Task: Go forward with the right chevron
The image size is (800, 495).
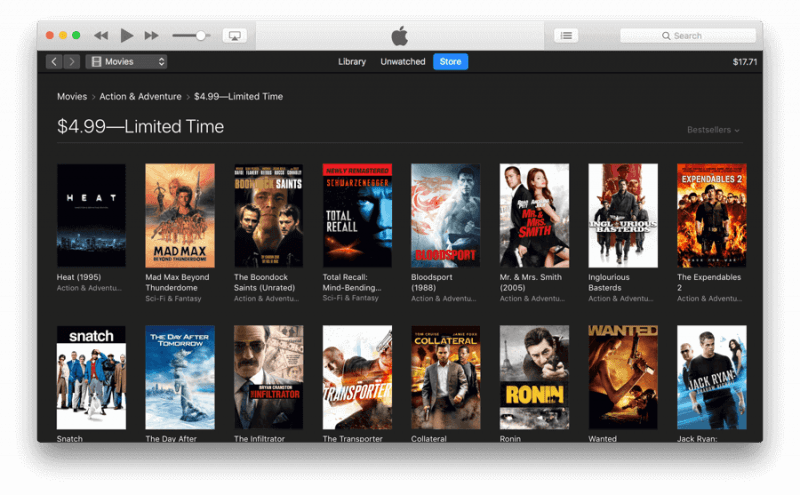Action: (x=72, y=62)
